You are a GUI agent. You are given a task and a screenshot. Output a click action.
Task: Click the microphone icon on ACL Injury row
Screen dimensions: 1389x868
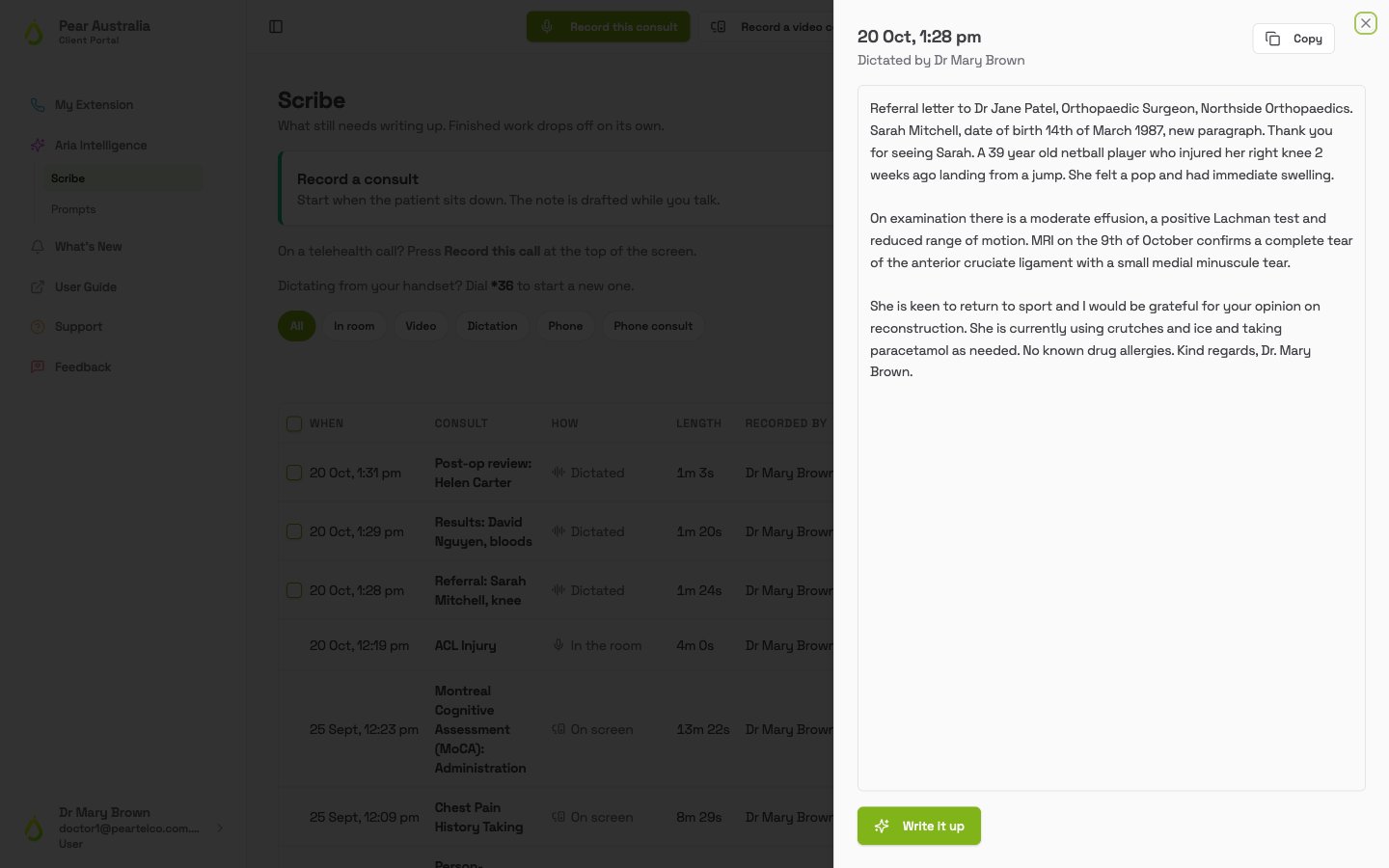[558, 645]
